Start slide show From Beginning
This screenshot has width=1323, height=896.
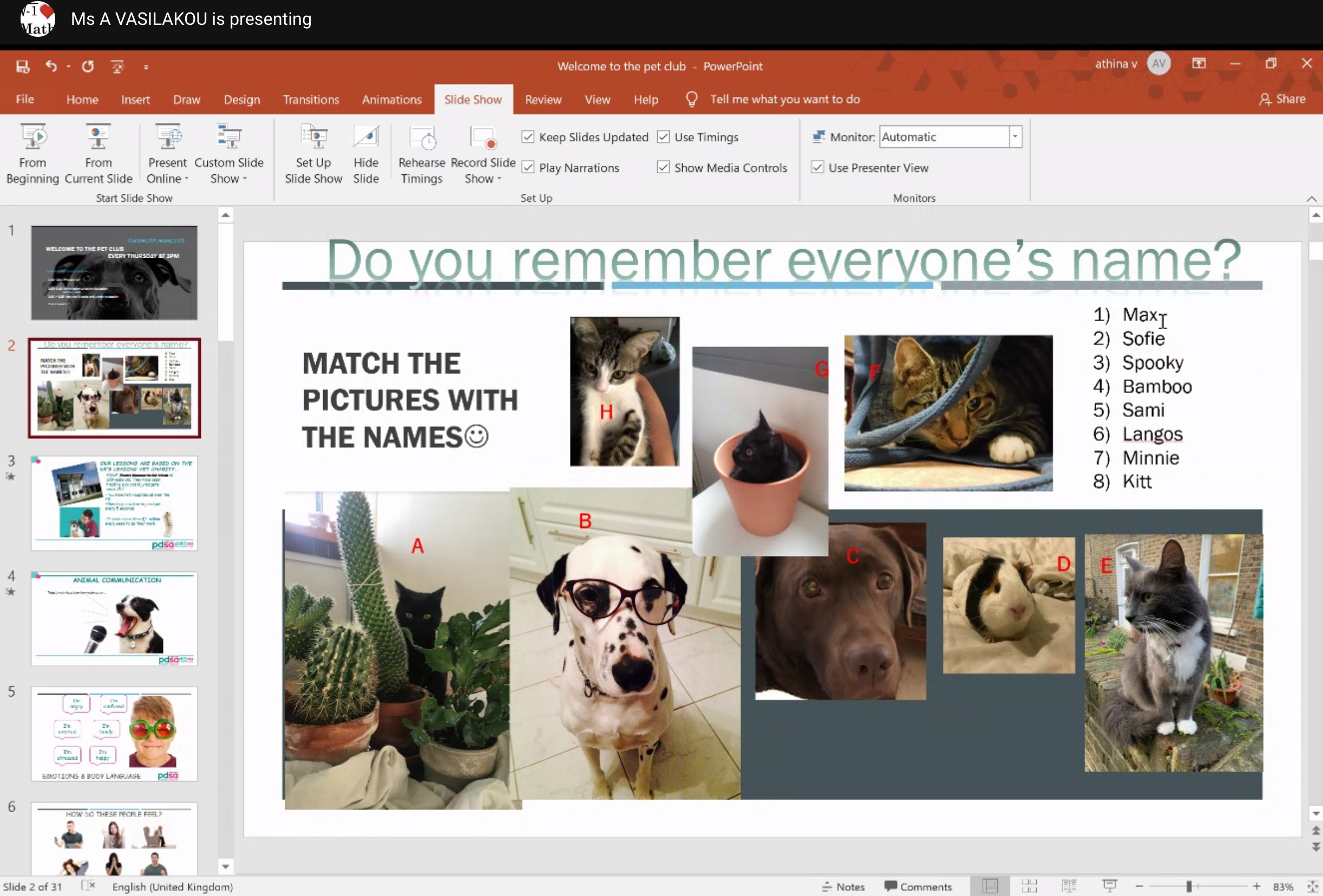click(32, 154)
